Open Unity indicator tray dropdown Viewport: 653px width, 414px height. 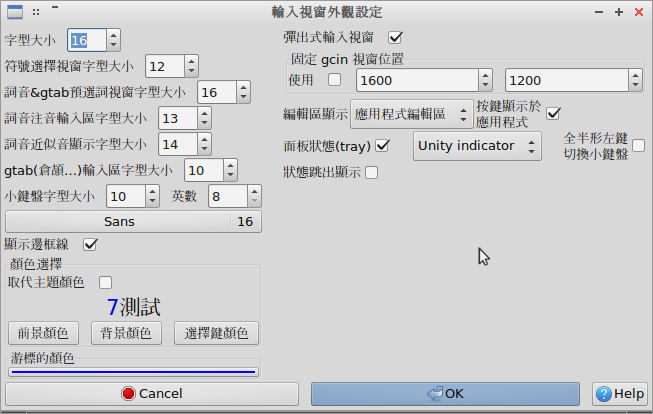(477, 146)
